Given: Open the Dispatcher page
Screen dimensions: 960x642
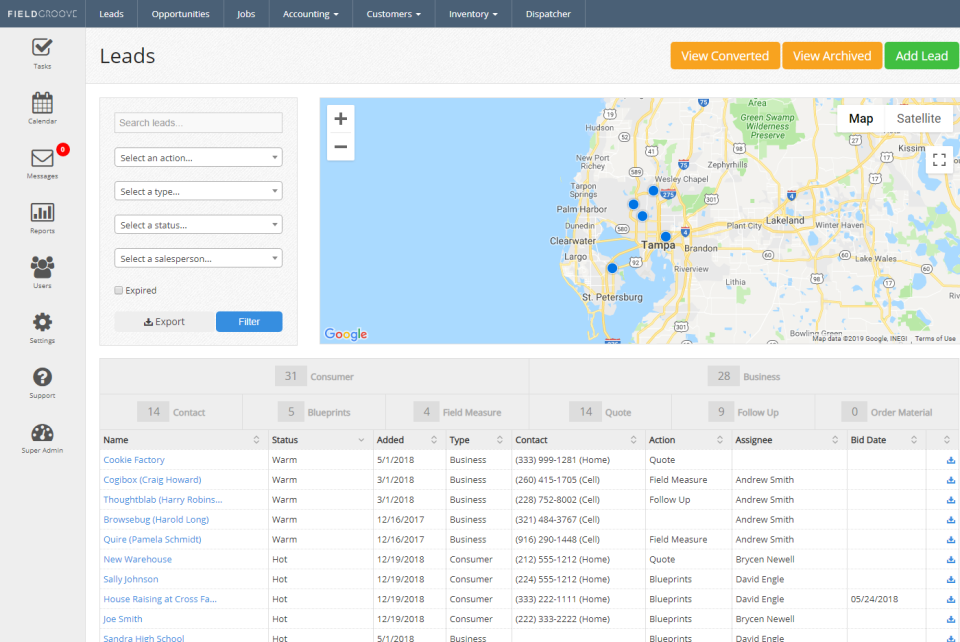Looking at the screenshot, I should click(x=548, y=13).
